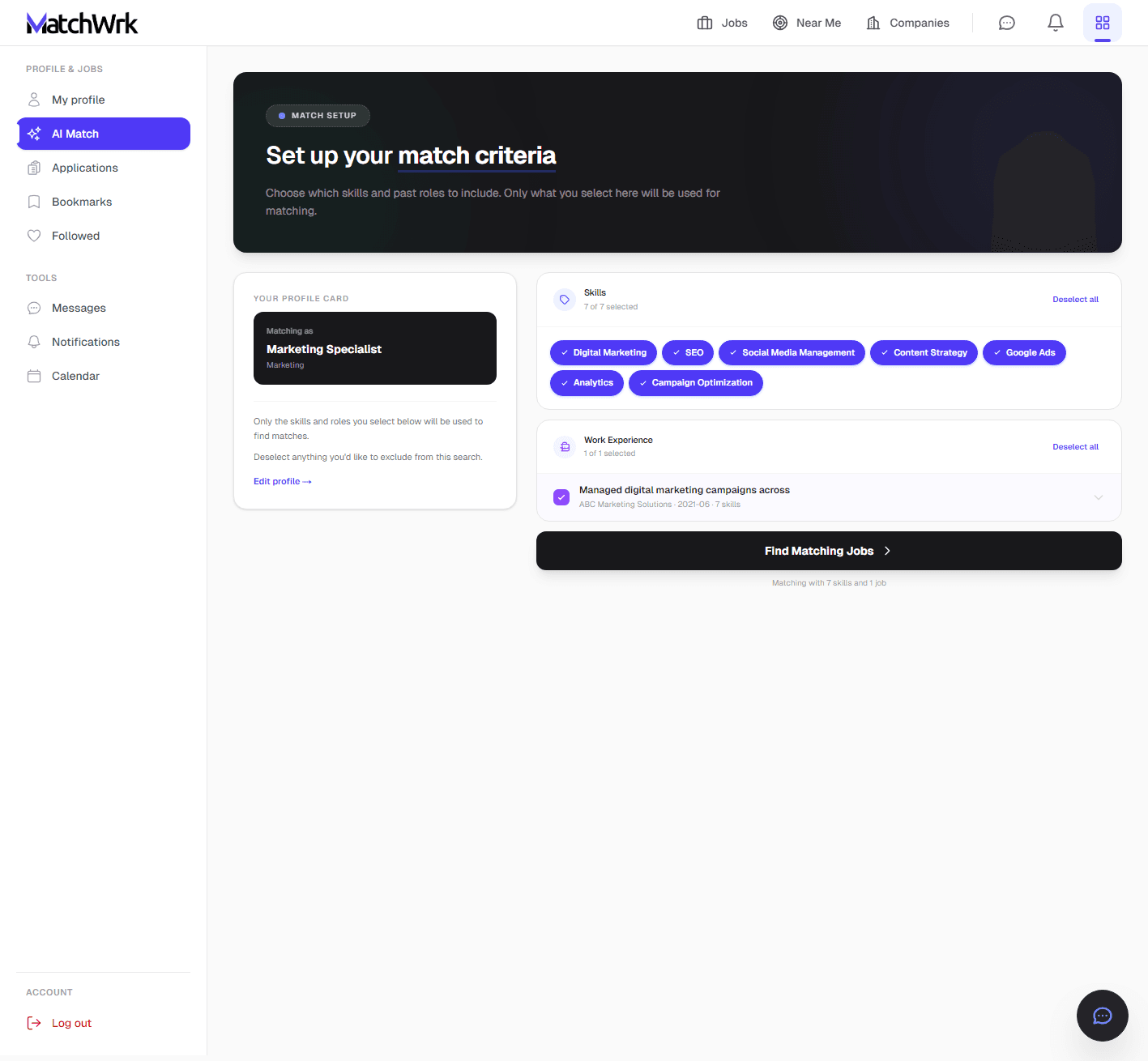Image resolution: width=1148 pixels, height=1061 pixels.
Task: Deselect the Content Strategy skill chip
Action: pyautogui.click(x=924, y=353)
